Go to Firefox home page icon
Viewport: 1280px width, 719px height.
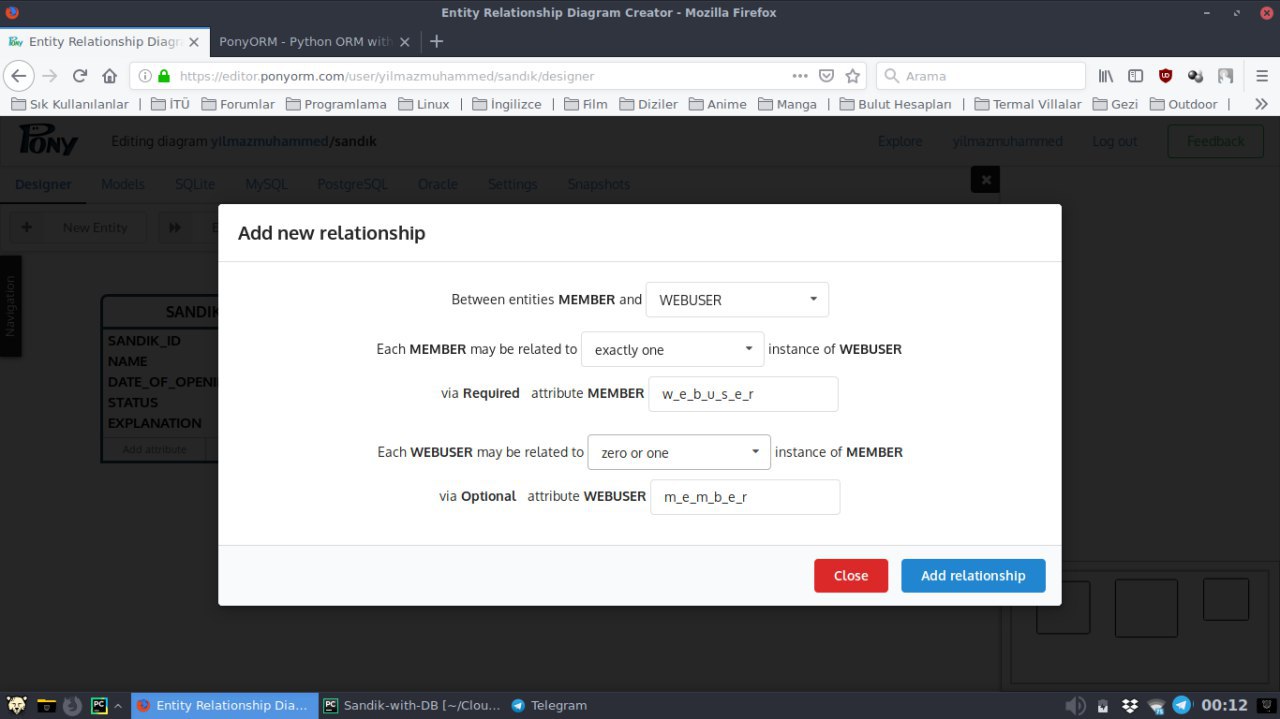(110, 76)
